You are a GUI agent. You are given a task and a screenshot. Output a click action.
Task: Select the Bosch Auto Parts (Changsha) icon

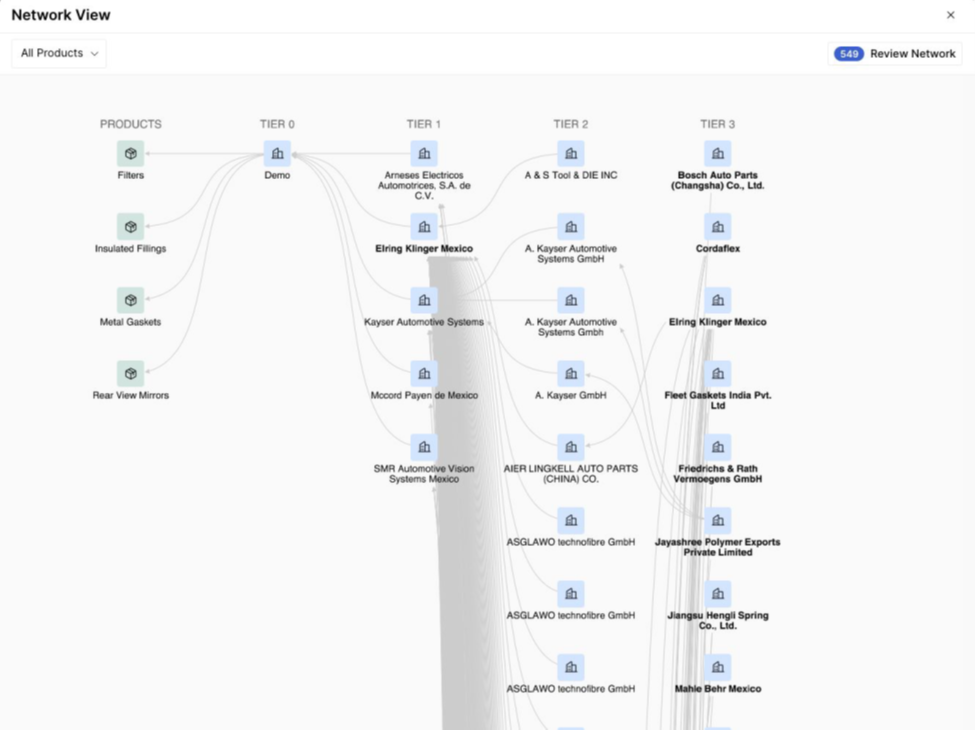(718, 154)
